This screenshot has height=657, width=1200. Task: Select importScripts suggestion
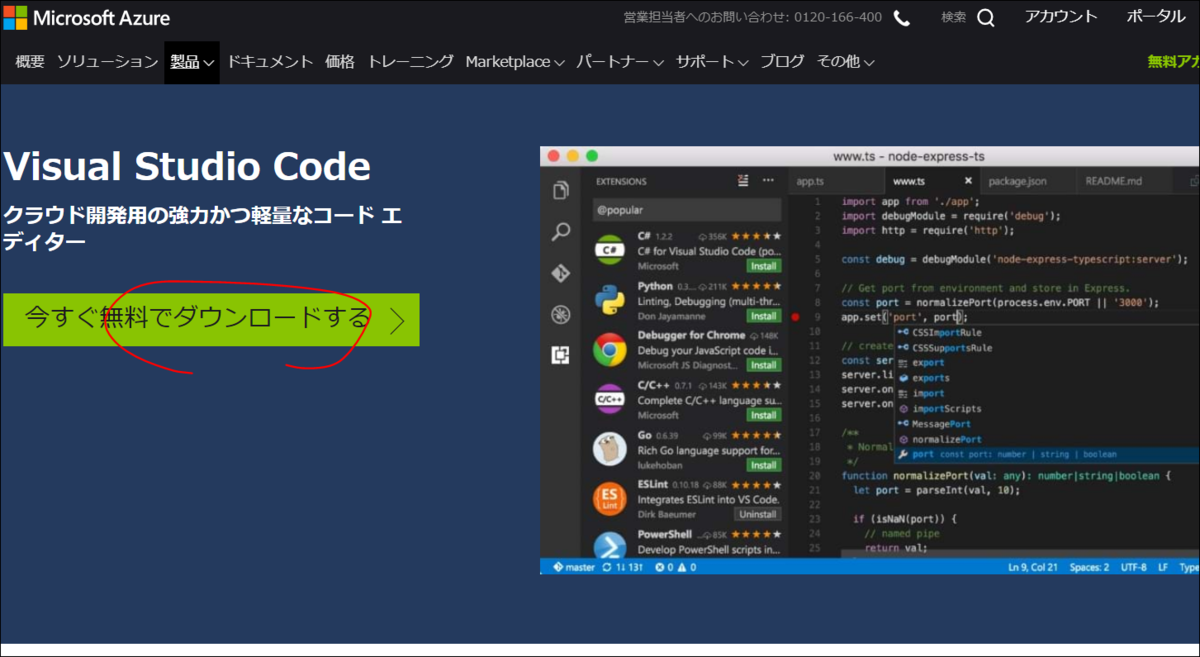click(x=1046, y=409)
